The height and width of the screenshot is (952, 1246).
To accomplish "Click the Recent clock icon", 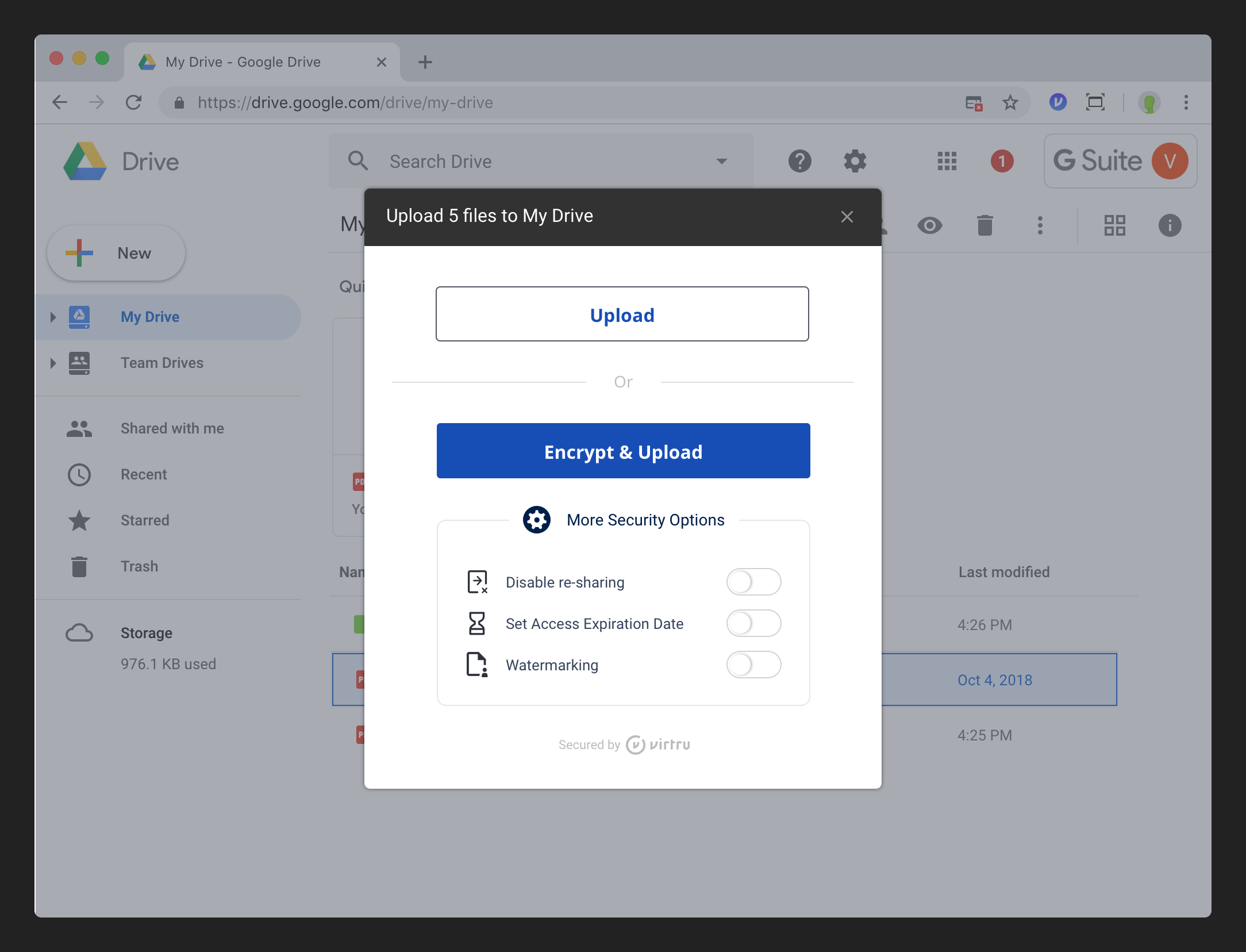I will 79,474.
